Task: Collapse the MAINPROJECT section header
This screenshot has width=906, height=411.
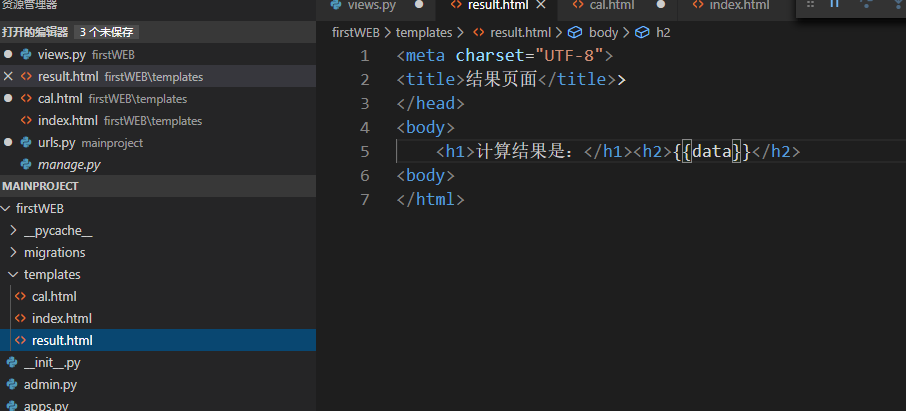Action: click(x=158, y=186)
